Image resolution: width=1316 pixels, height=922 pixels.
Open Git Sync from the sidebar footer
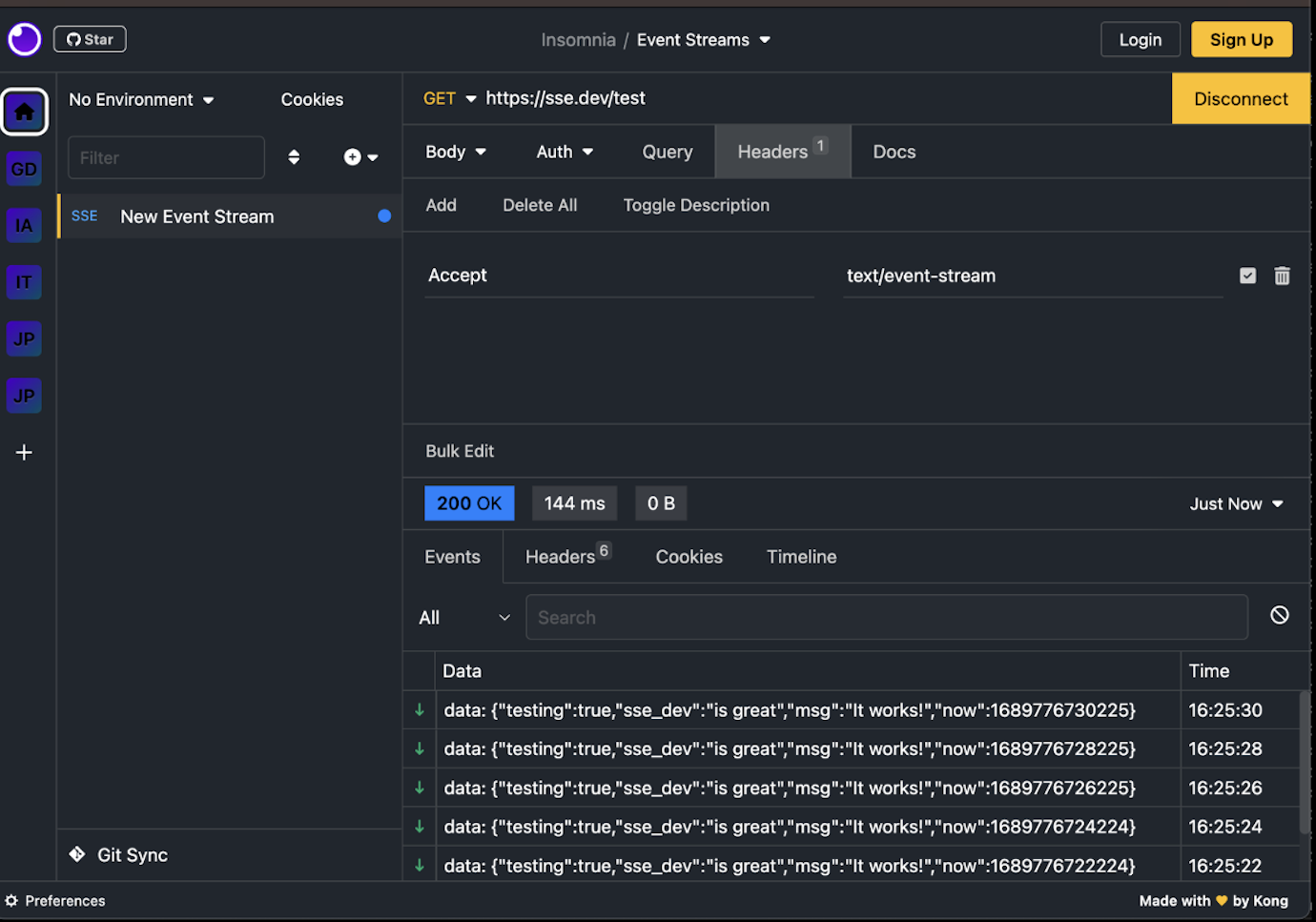[117, 854]
